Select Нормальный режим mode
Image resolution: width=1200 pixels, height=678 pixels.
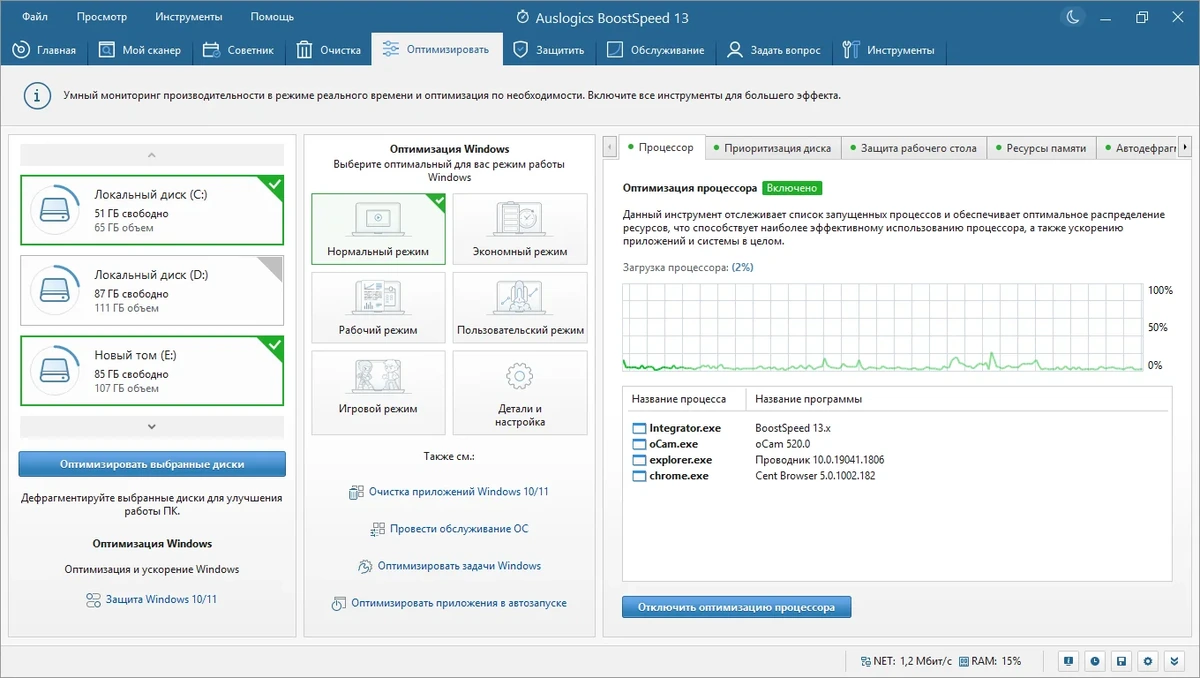(x=378, y=229)
